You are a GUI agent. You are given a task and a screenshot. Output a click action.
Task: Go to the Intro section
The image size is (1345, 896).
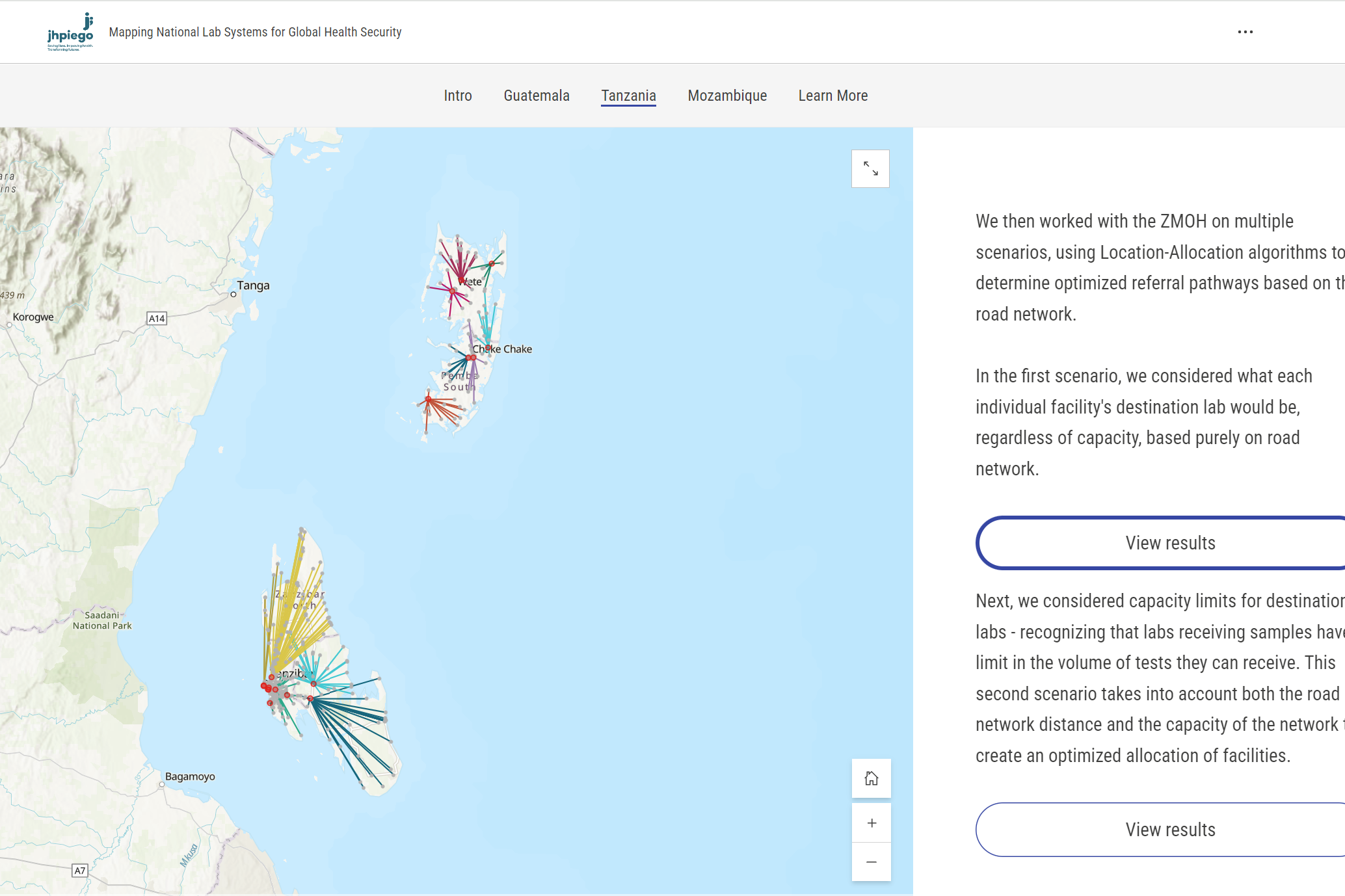(x=458, y=96)
